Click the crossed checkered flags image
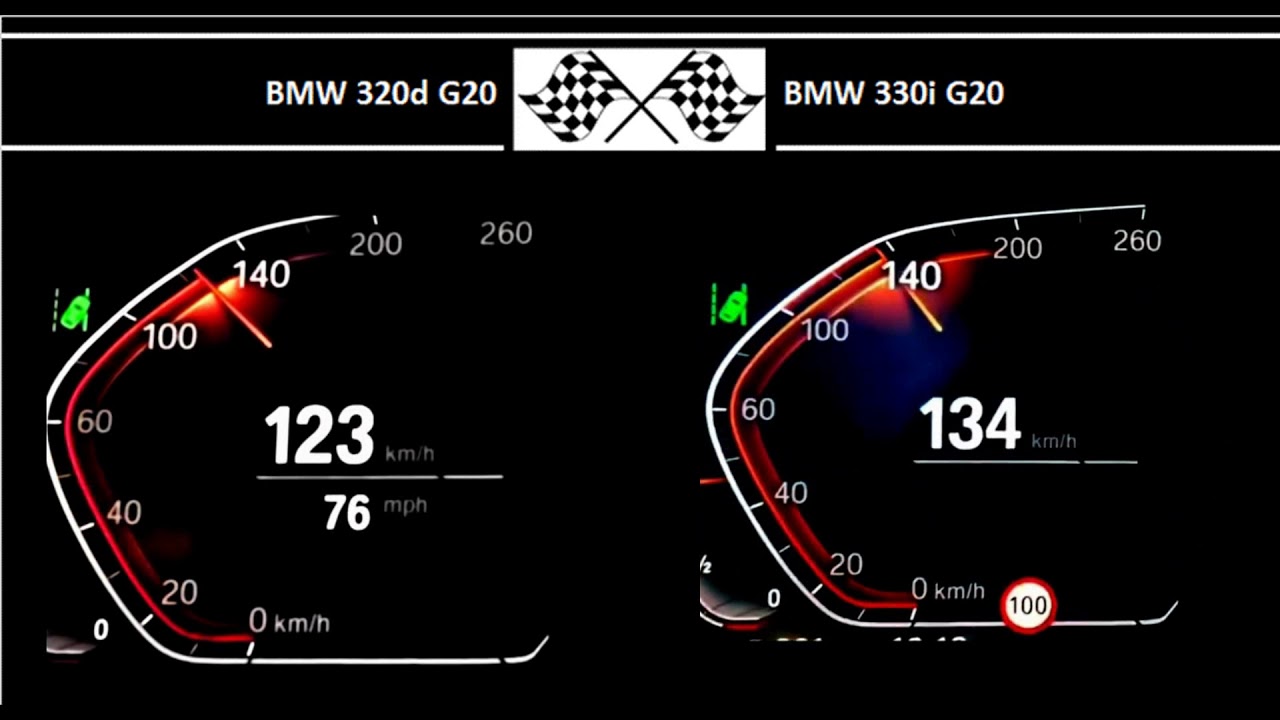The width and height of the screenshot is (1280, 720). (x=639, y=99)
